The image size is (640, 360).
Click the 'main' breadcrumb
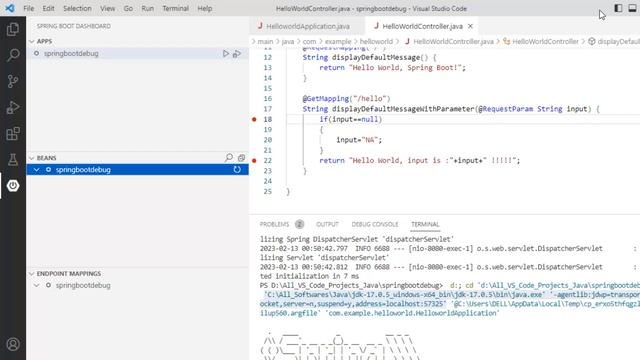point(265,42)
